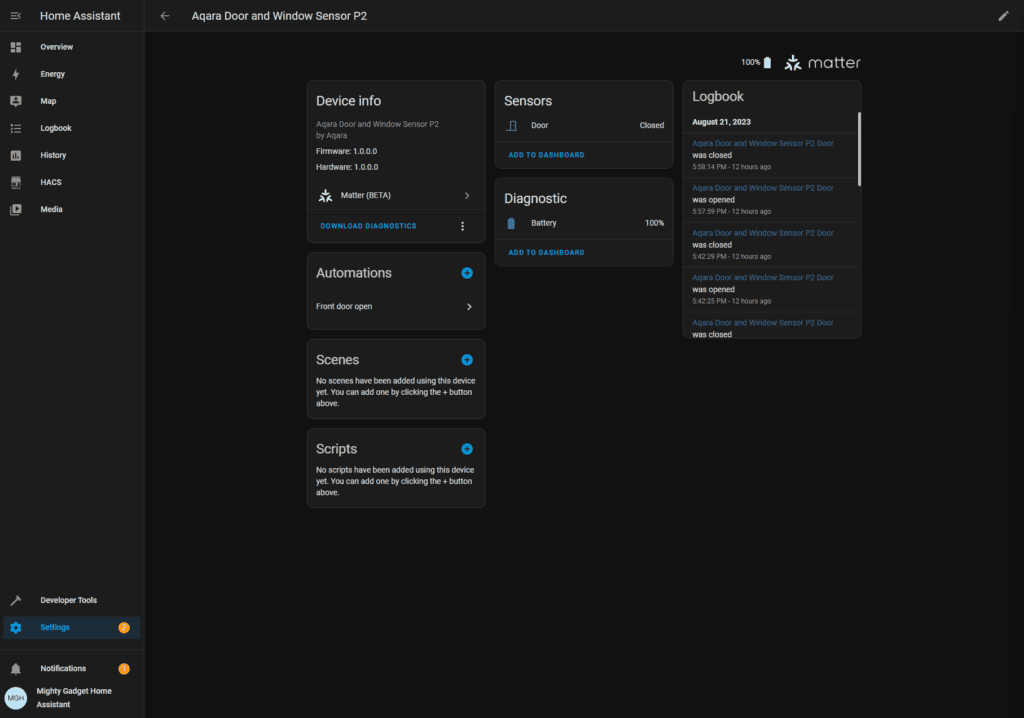The height and width of the screenshot is (718, 1024).
Task: Click the Matter logo at top right
Action: pyautogui.click(x=822, y=63)
